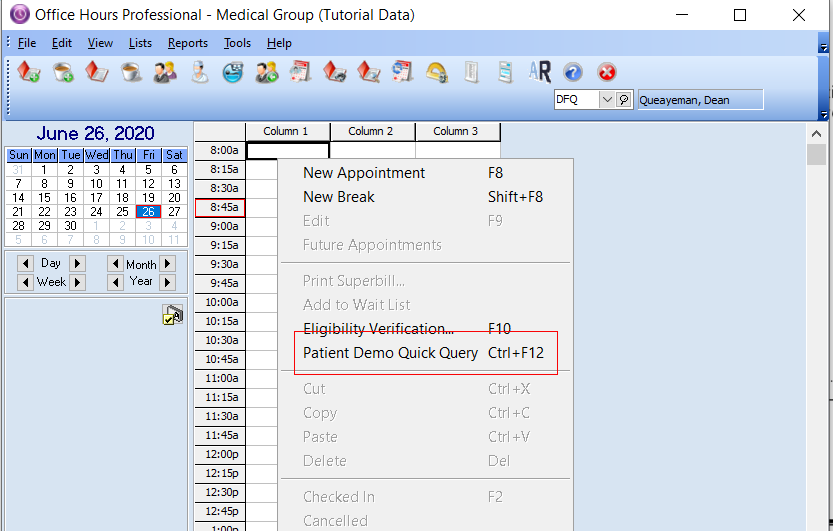The height and width of the screenshot is (531, 833).
Task: Click the red book with binoculars icon
Action: pos(335,72)
